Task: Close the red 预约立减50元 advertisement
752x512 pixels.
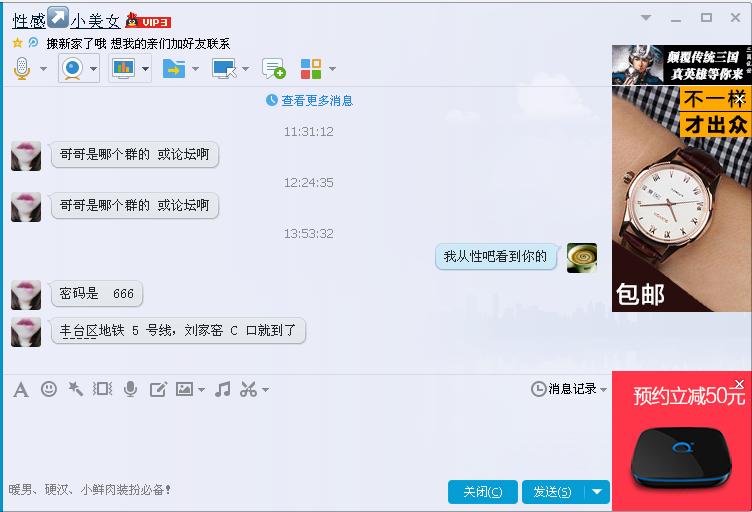Action: coord(740,384)
